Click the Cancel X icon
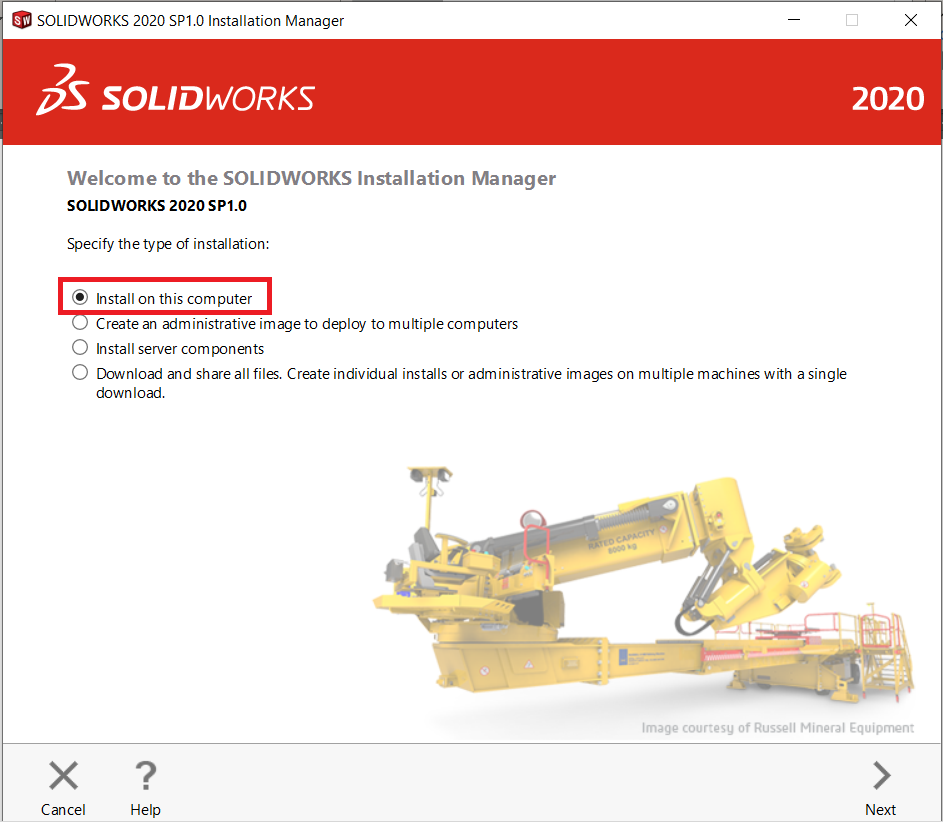The width and height of the screenshot is (943, 822). 63,775
